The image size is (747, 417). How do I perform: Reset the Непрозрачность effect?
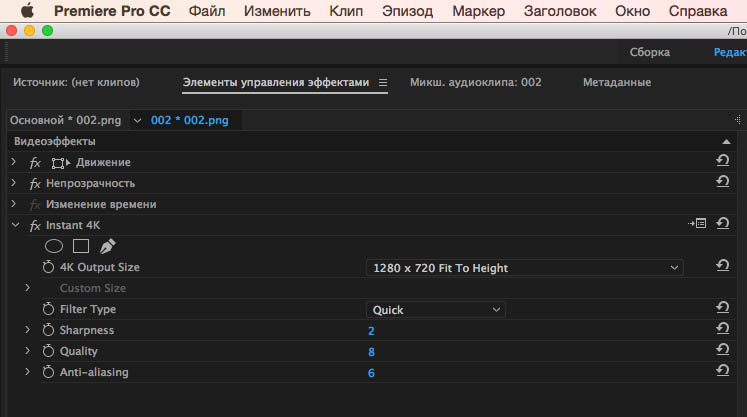point(723,182)
